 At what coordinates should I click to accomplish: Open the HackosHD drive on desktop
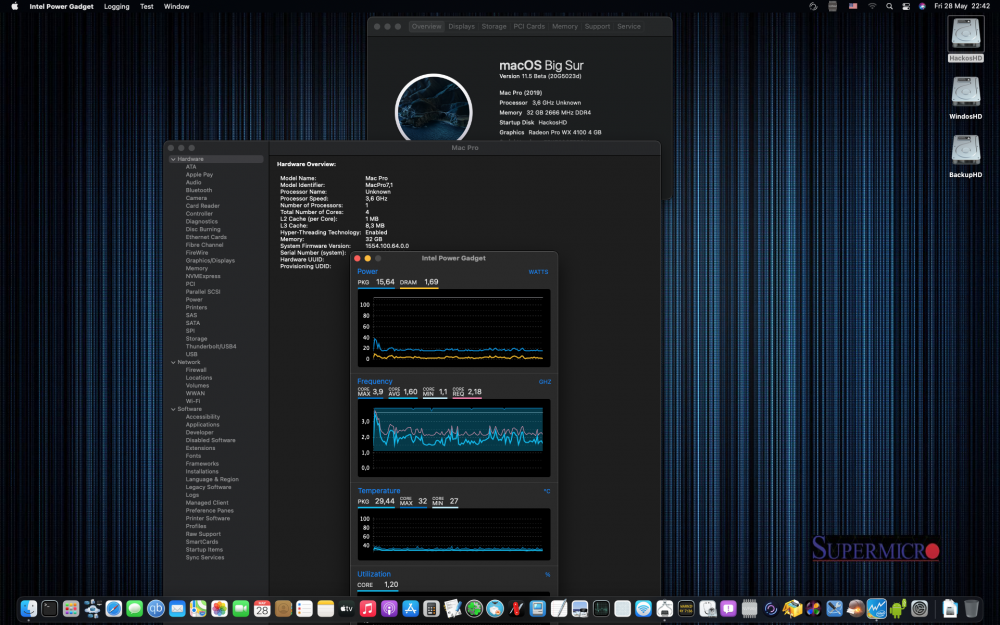click(x=966, y=39)
